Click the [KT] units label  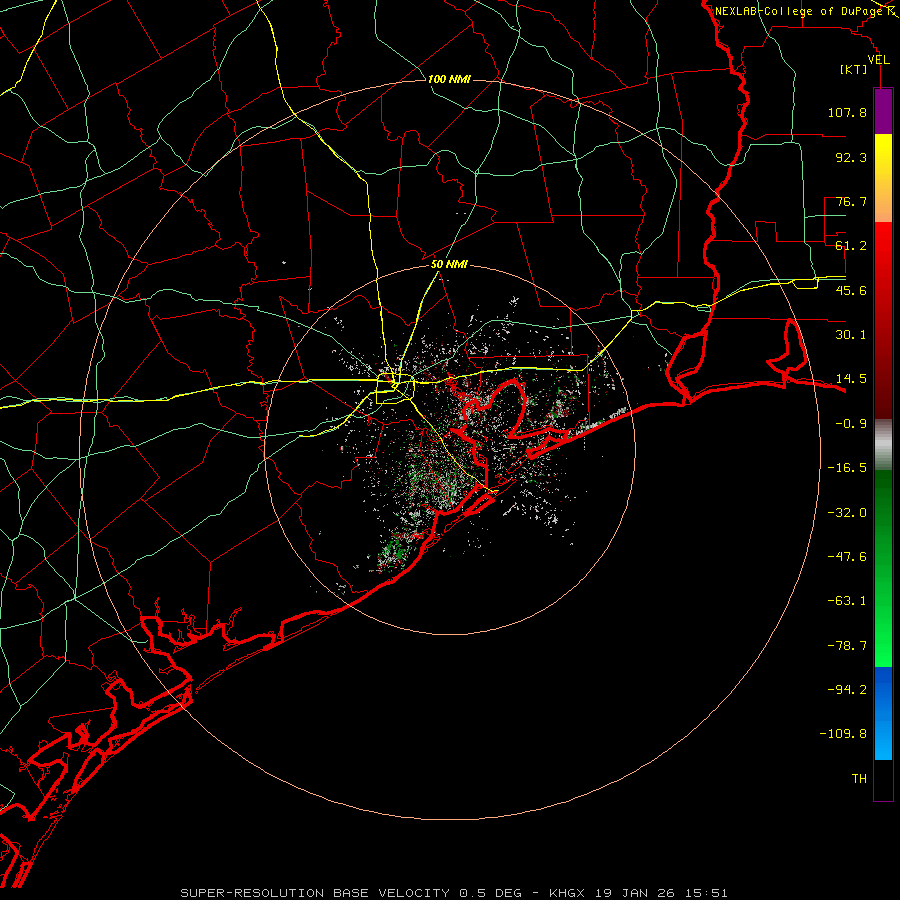pyautogui.click(x=854, y=69)
